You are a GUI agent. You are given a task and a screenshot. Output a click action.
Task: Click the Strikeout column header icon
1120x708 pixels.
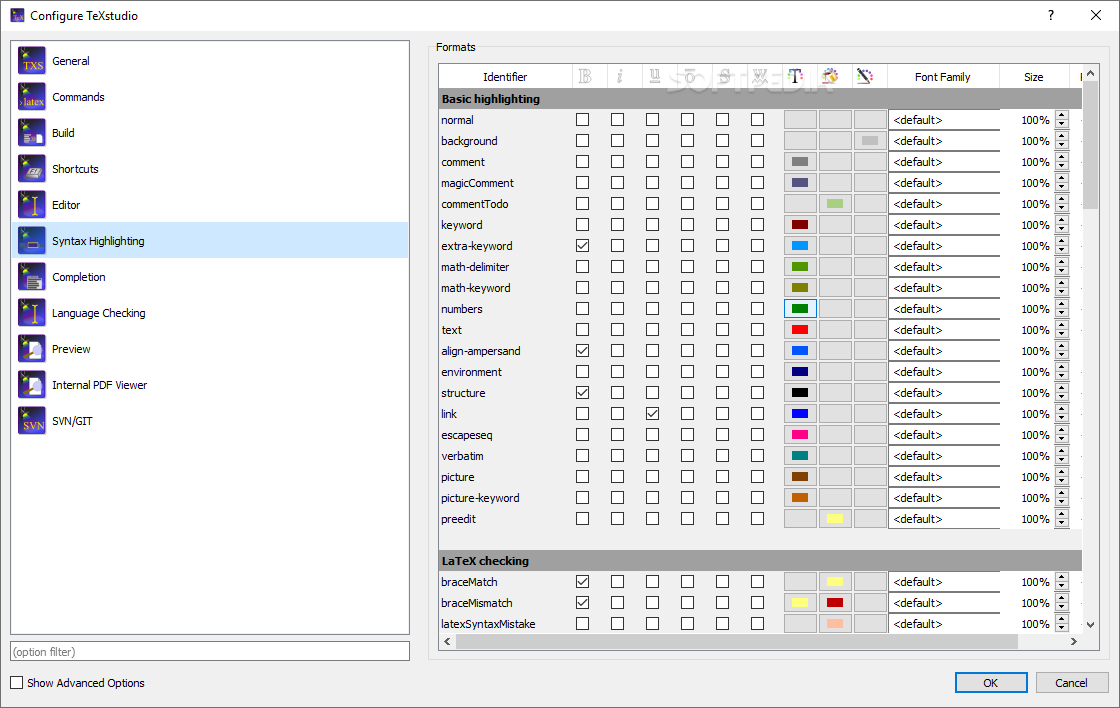[x=724, y=76]
